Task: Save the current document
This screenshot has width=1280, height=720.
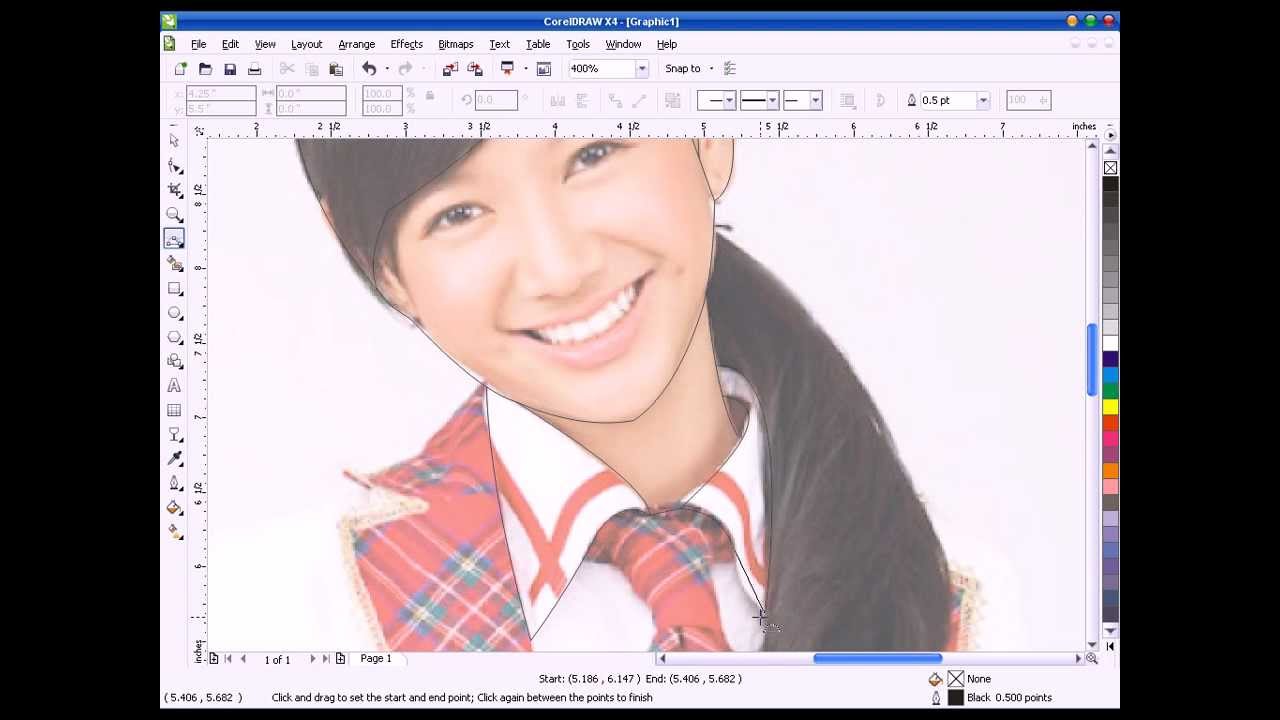Action: [230, 68]
